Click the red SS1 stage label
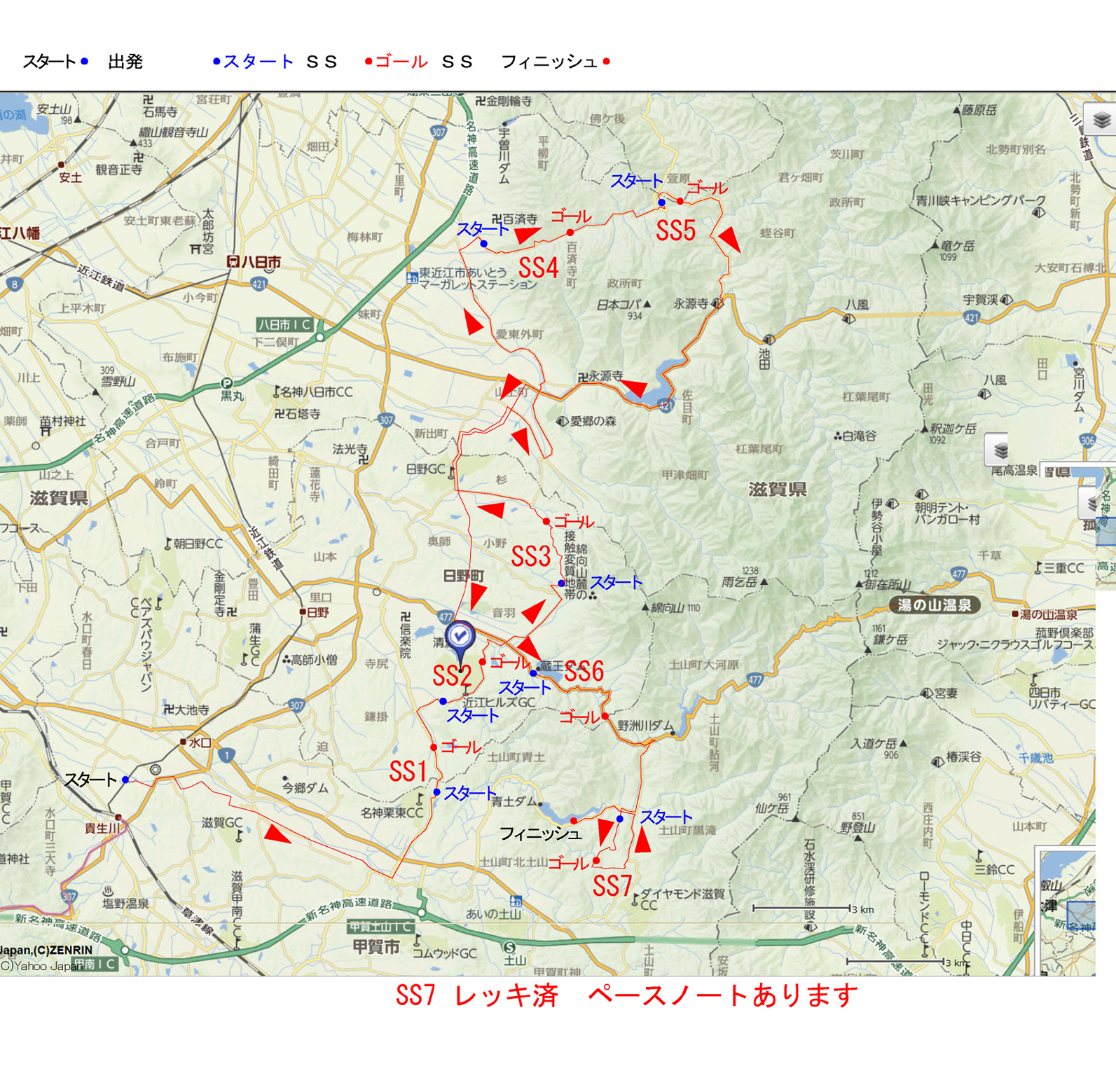The height and width of the screenshot is (1092, 1116). pos(408,770)
